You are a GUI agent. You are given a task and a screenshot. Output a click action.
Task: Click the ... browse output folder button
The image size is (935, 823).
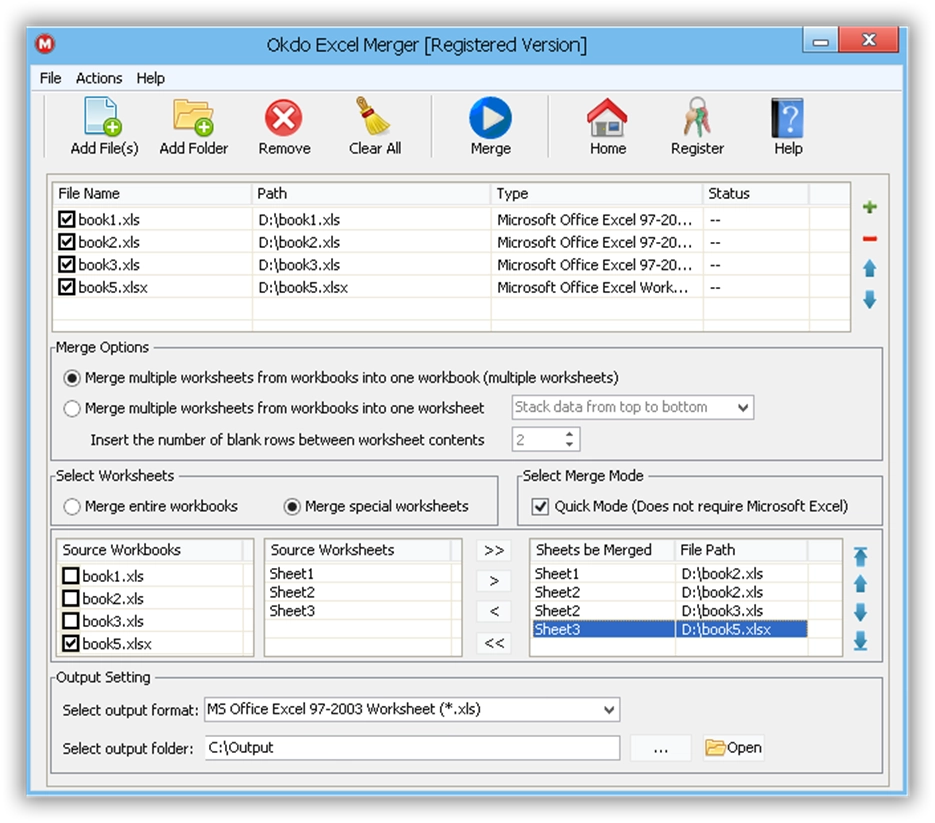point(660,748)
